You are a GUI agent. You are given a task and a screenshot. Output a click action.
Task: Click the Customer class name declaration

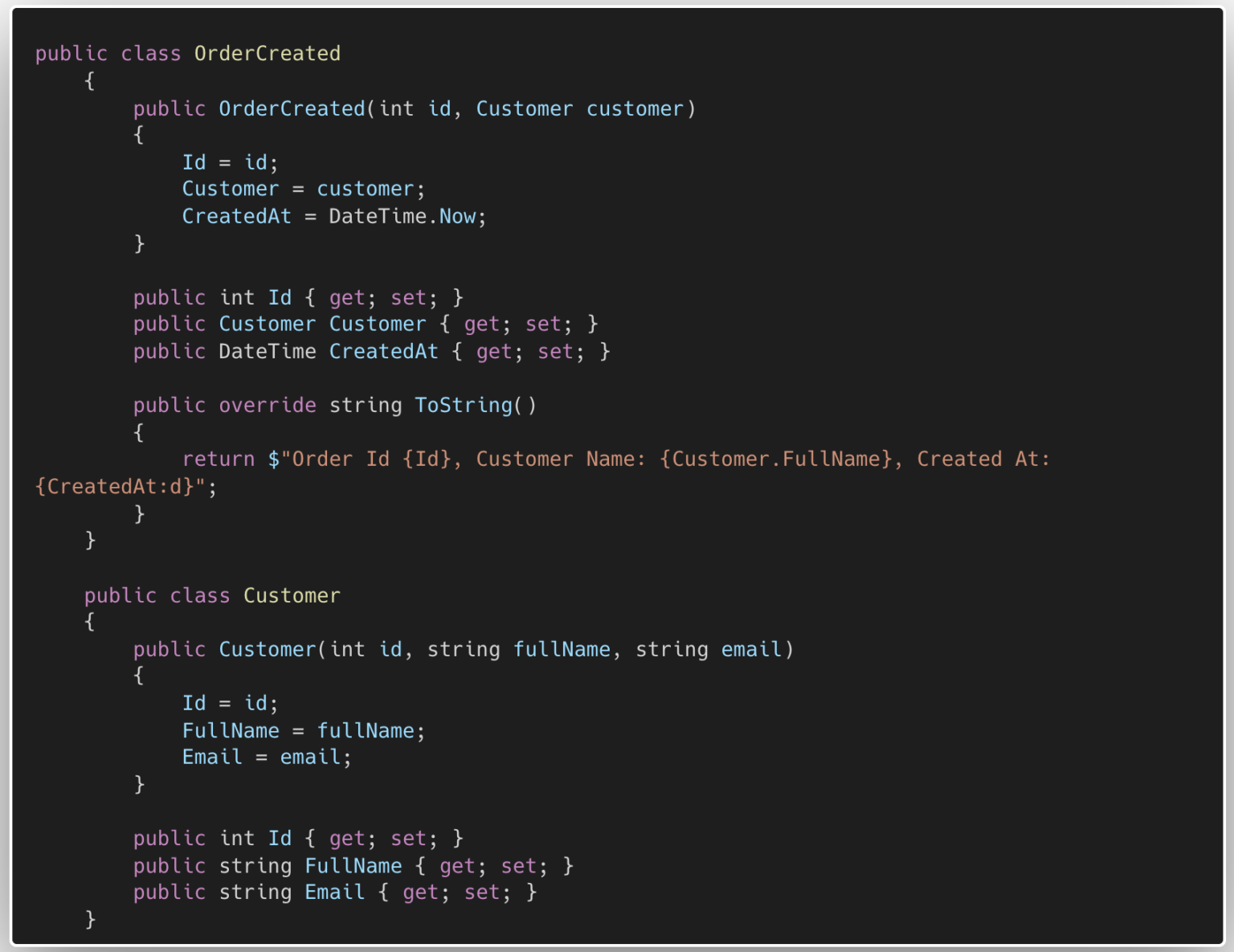[x=292, y=595]
